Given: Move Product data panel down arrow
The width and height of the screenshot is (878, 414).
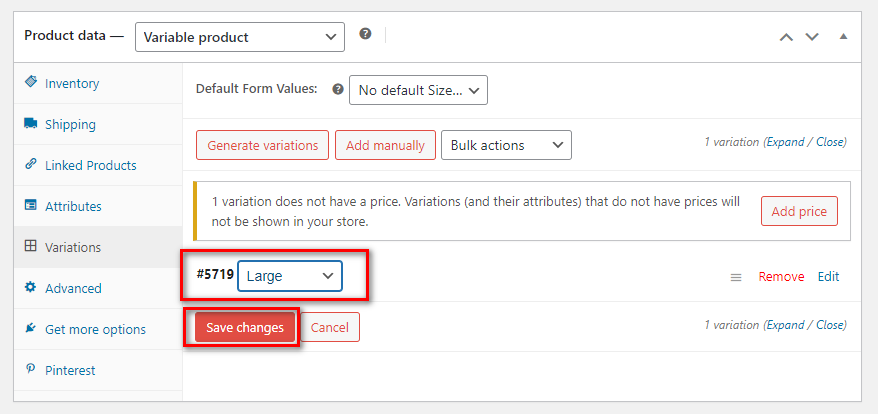Looking at the screenshot, I should 812,37.
